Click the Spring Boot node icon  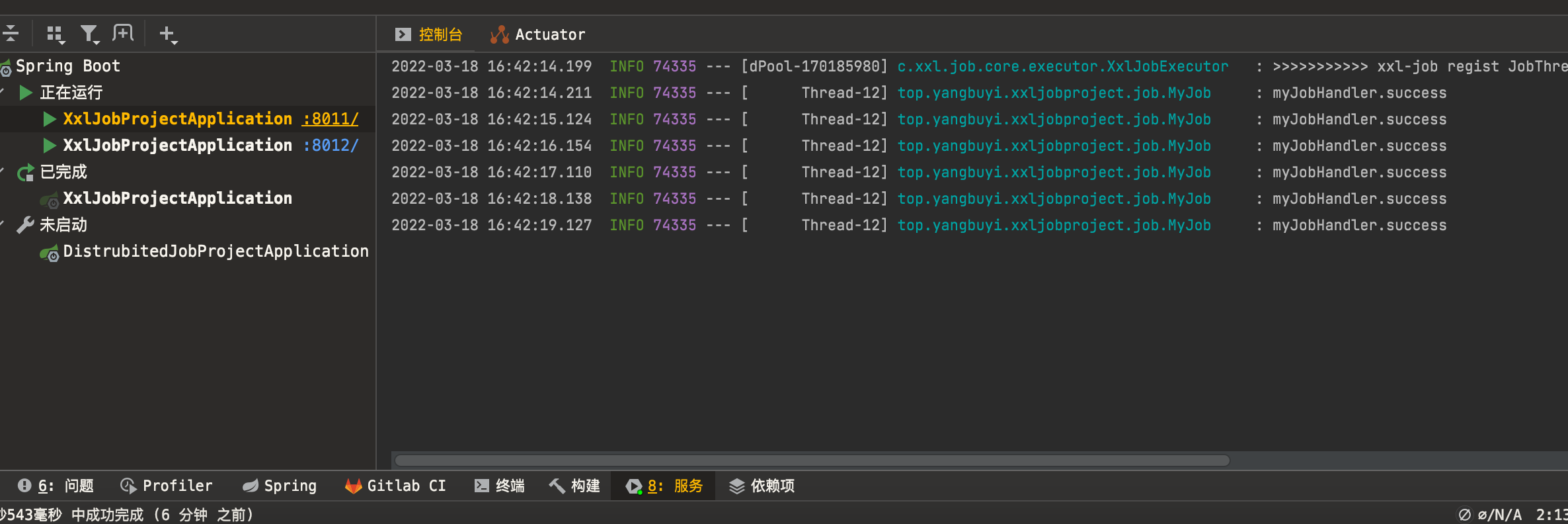5,67
